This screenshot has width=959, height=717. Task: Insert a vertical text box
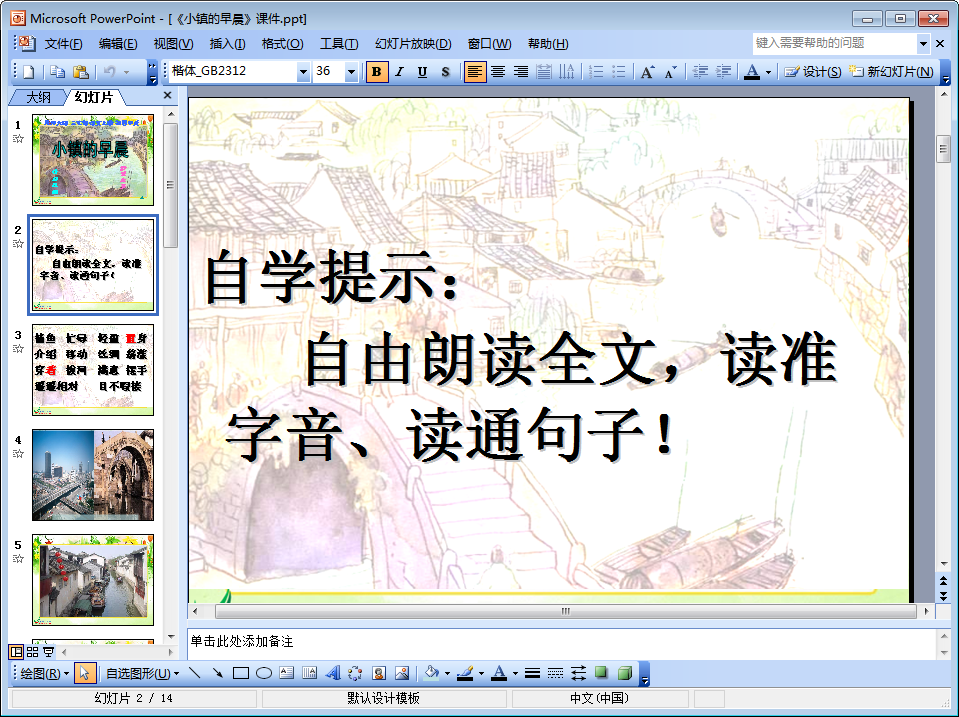pos(309,674)
